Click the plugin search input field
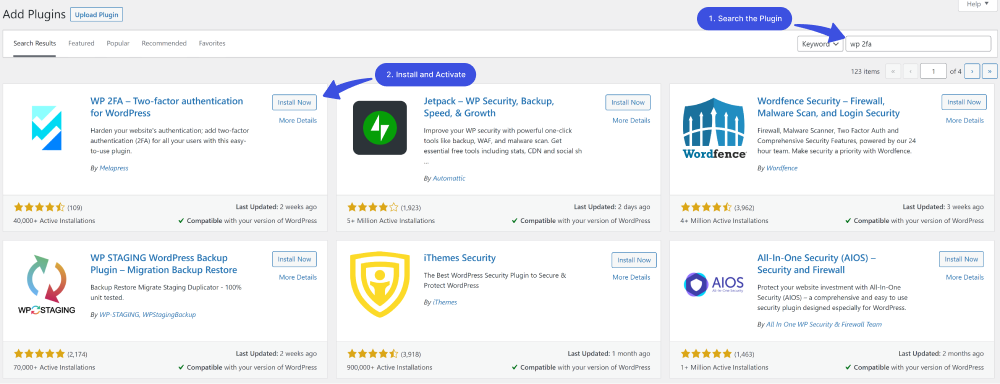Viewport: 1000px width, 384px height. (918, 44)
